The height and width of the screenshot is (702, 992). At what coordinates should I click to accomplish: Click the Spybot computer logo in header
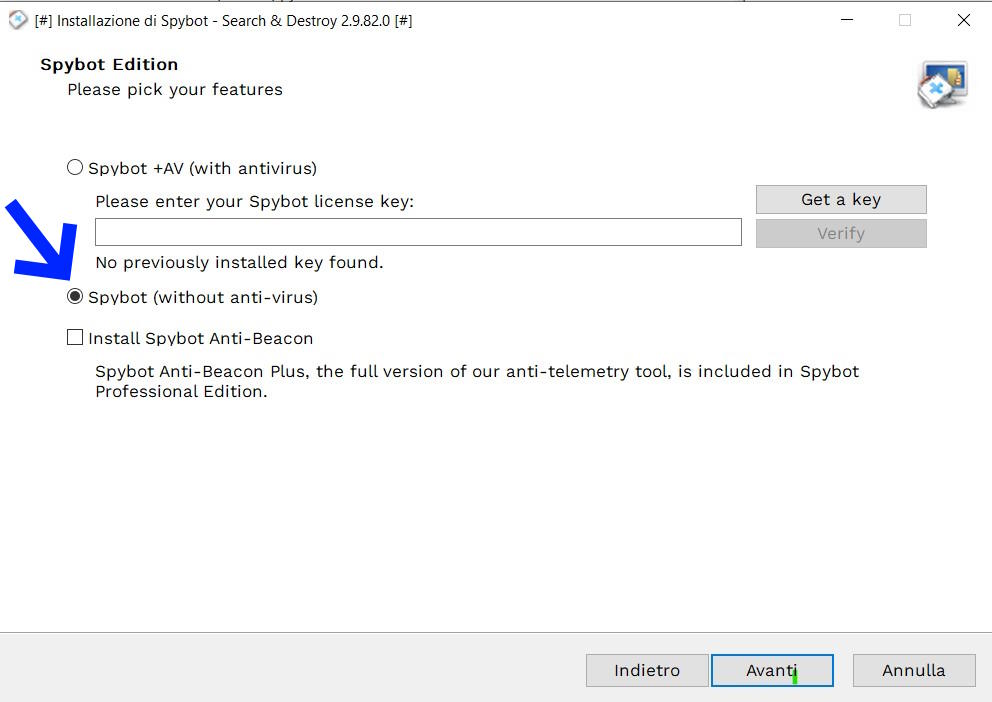tap(943, 85)
